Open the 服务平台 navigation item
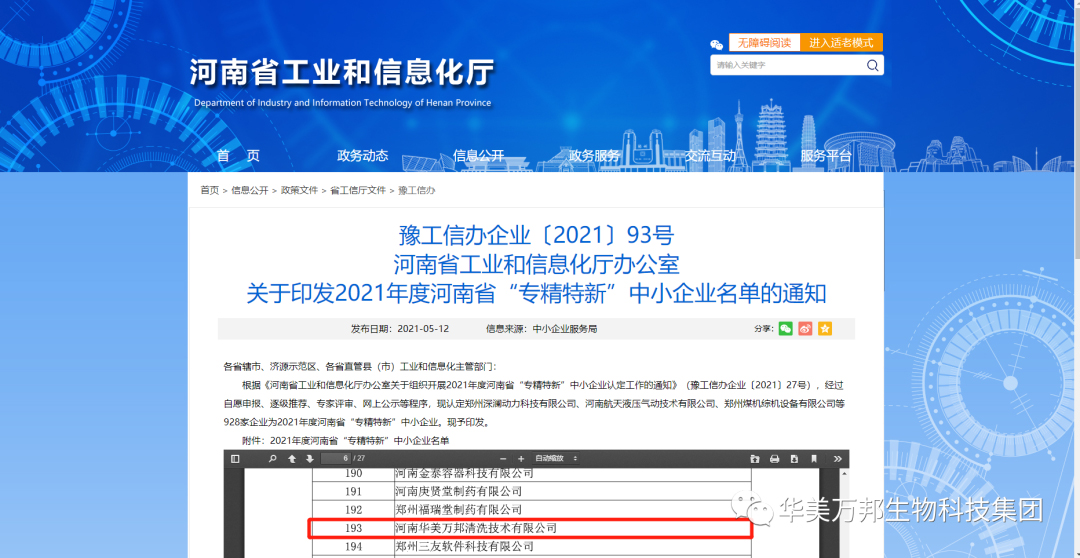1080x558 pixels. point(826,156)
